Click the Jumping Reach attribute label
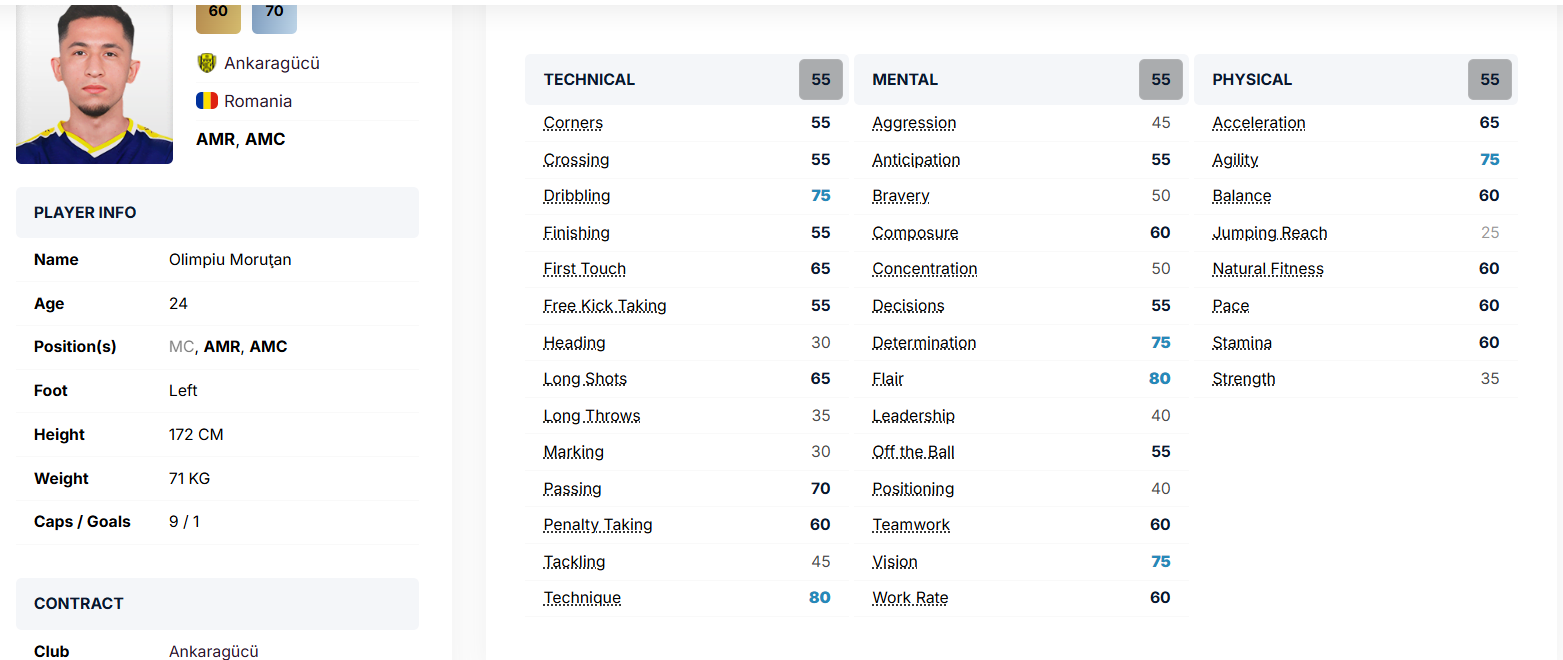This screenshot has width=1563, height=660. pos(1270,233)
